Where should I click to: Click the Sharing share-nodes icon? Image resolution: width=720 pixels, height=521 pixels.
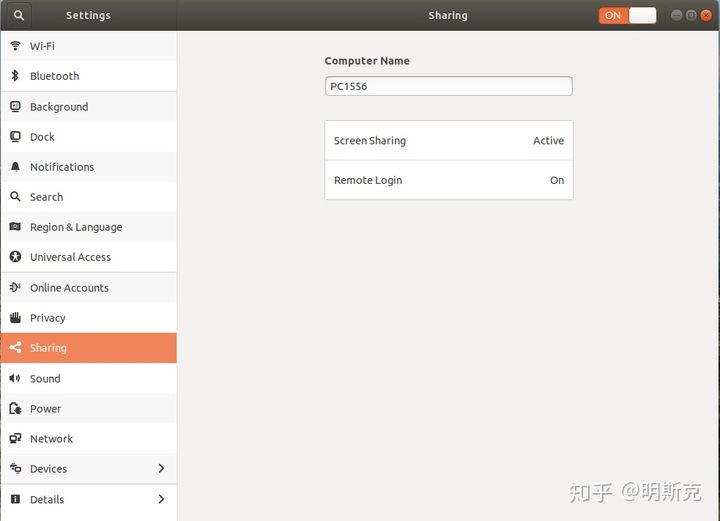15,347
